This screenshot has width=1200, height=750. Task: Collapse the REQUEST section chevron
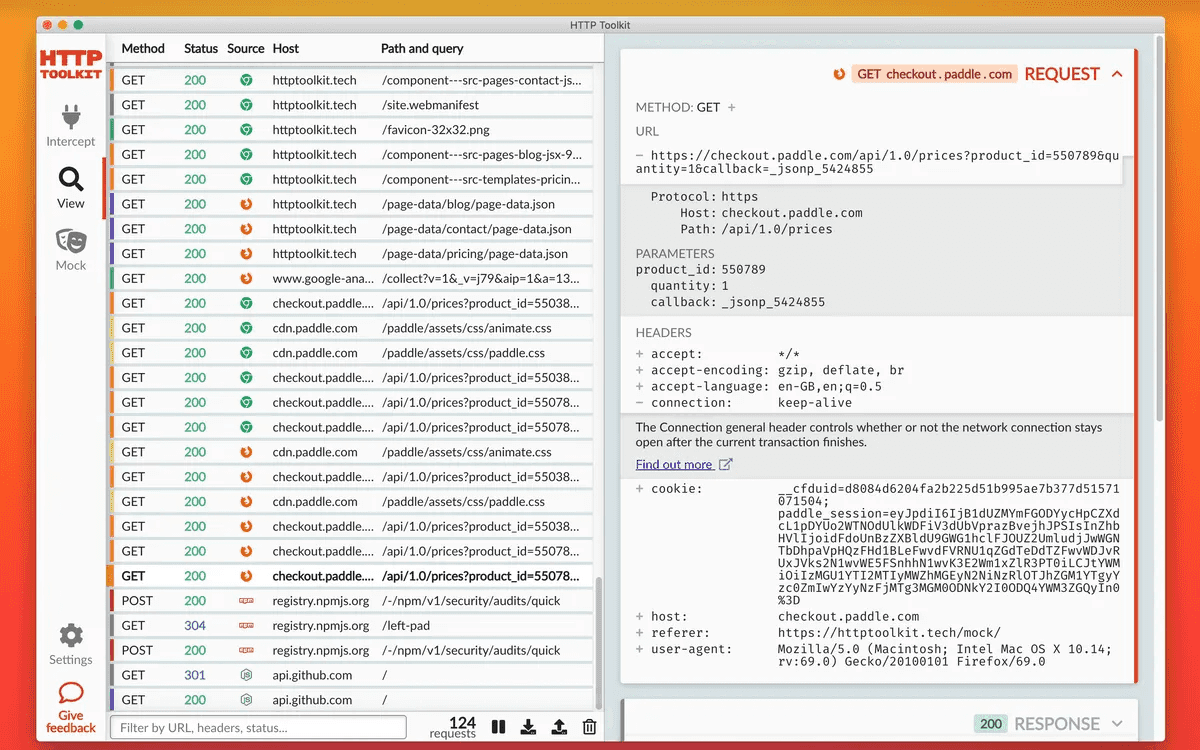coord(1117,73)
